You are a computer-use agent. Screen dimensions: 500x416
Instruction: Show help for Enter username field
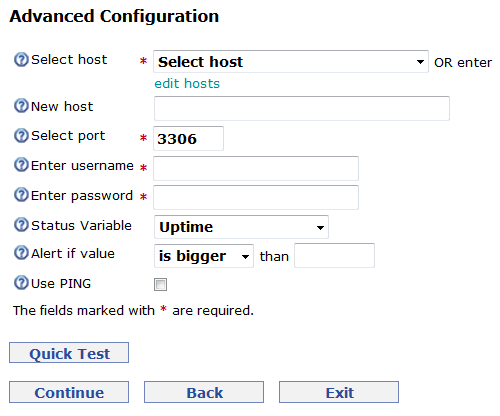(21, 165)
